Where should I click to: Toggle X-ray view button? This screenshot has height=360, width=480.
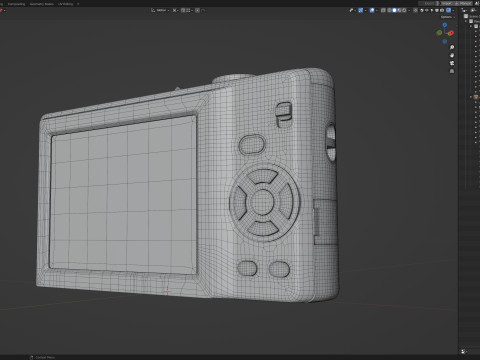pos(383,10)
